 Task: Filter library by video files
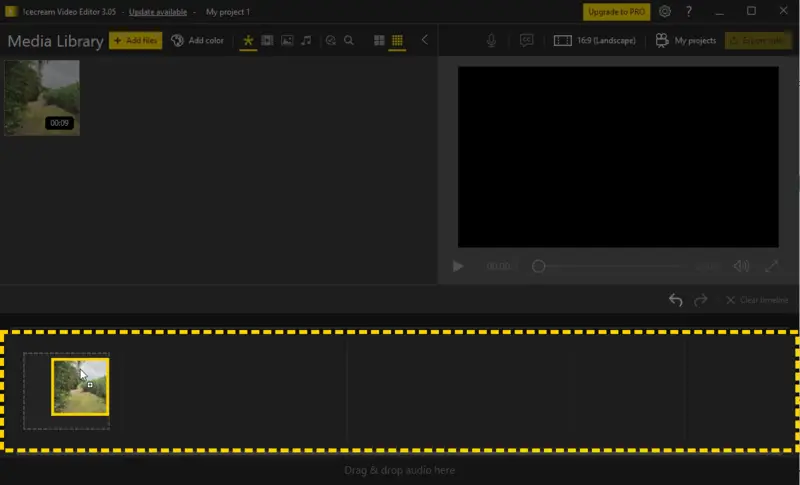coord(267,40)
